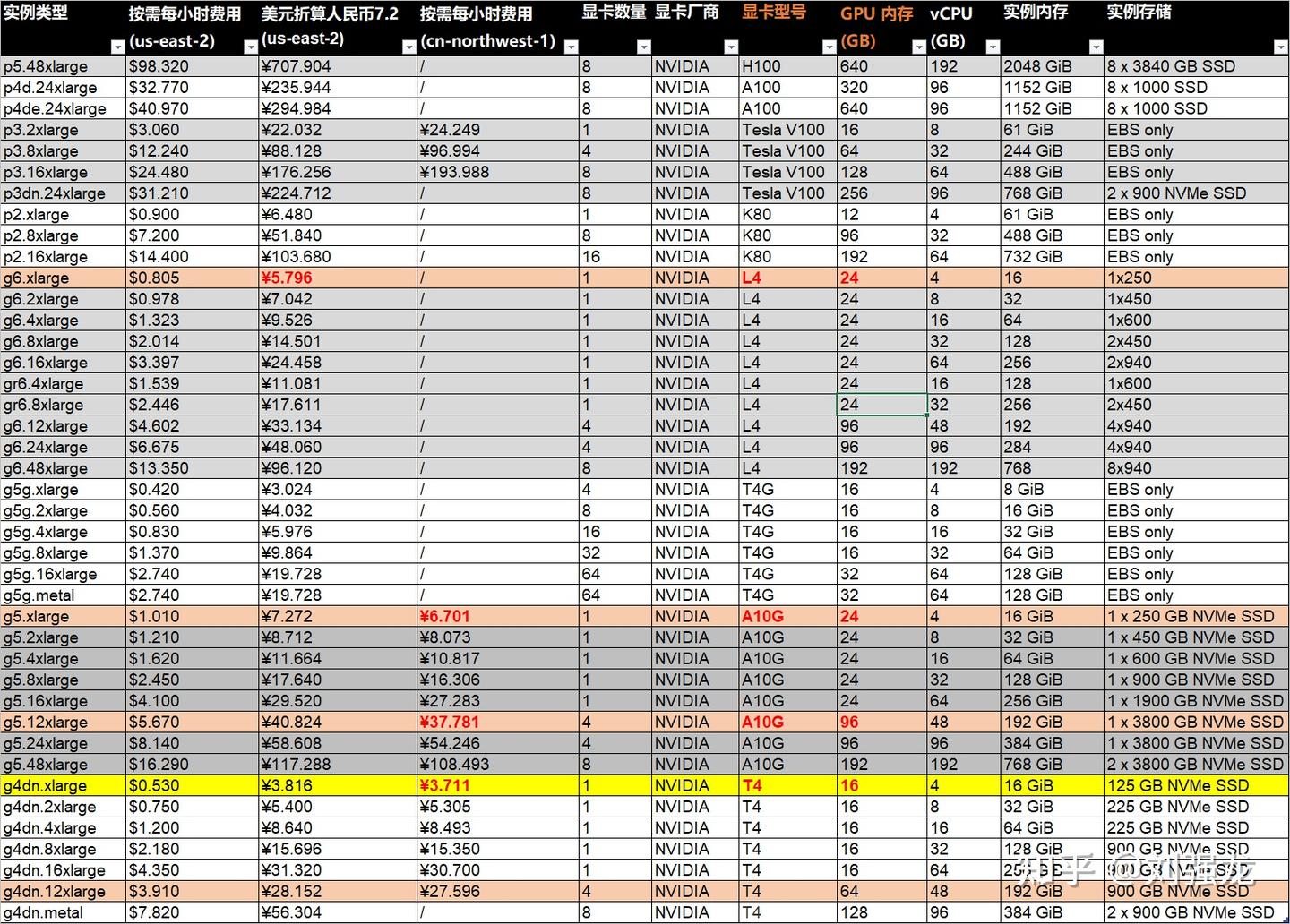The image size is (1290, 924).
Task: Click the H100 GPU model cell
Action: tap(787, 66)
